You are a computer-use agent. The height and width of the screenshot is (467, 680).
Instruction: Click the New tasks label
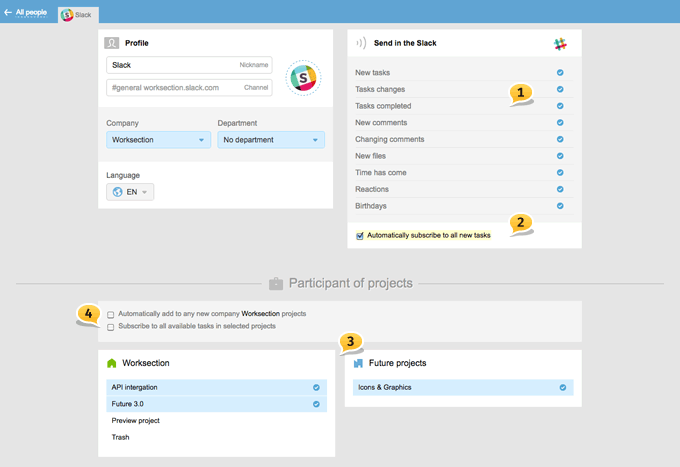(373, 72)
